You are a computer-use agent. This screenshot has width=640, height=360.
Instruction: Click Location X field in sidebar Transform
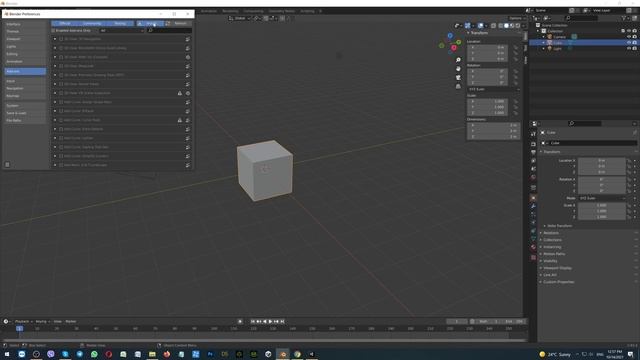coord(488,47)
